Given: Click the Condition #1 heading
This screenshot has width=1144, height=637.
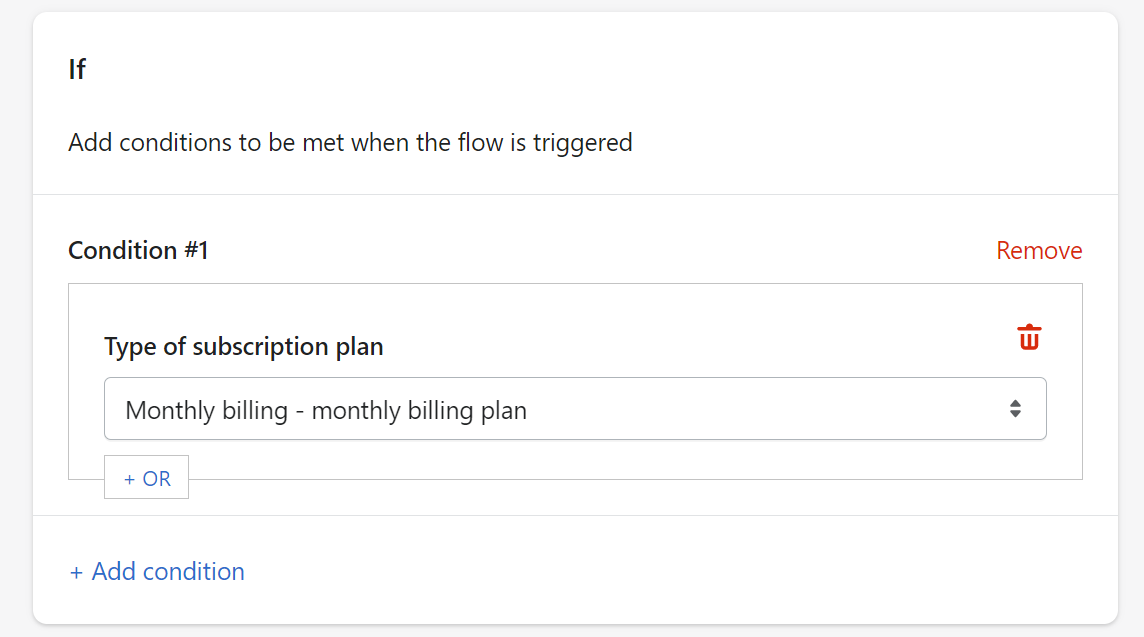Looking at the screenshot, I should coord(138,250).
